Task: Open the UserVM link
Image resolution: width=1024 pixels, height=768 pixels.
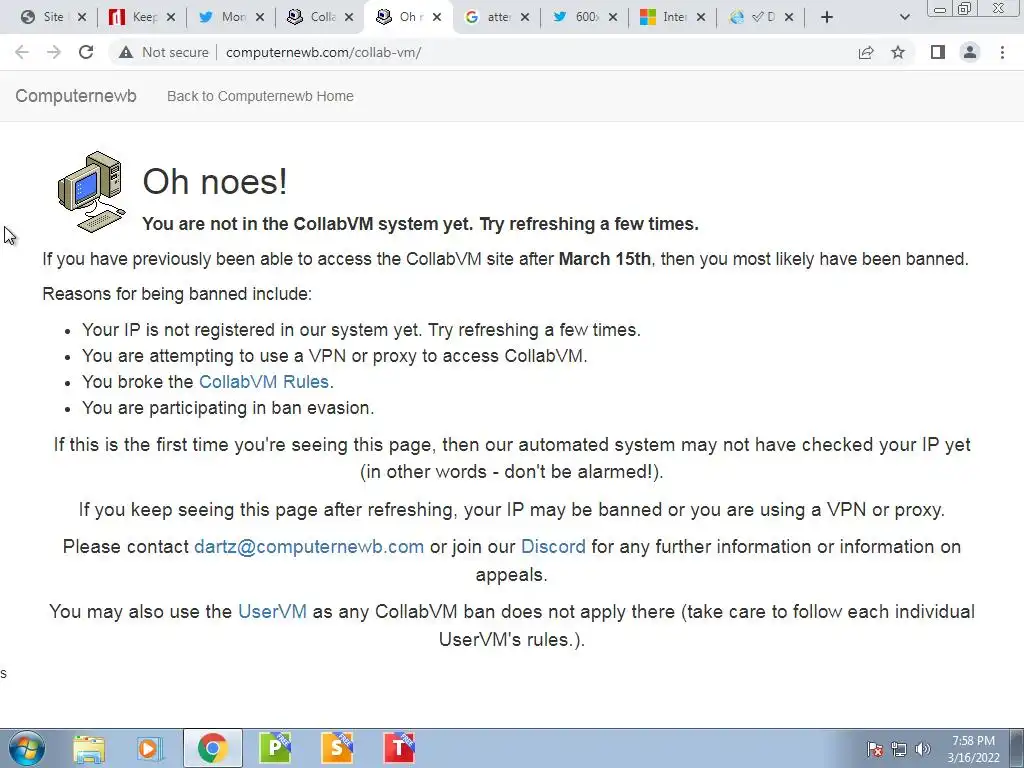Action: coord(272,611)
